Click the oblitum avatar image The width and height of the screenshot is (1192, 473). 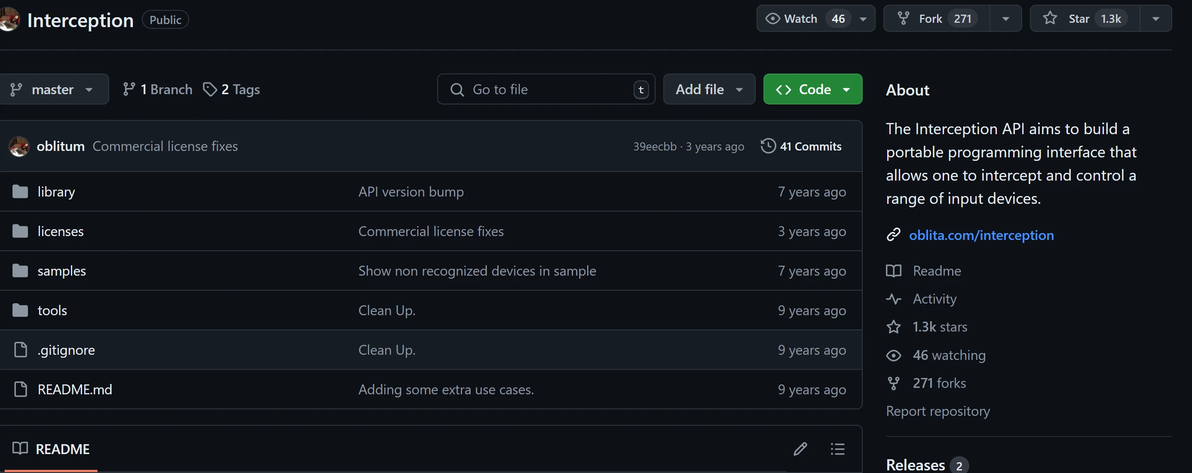pos(19,146)
